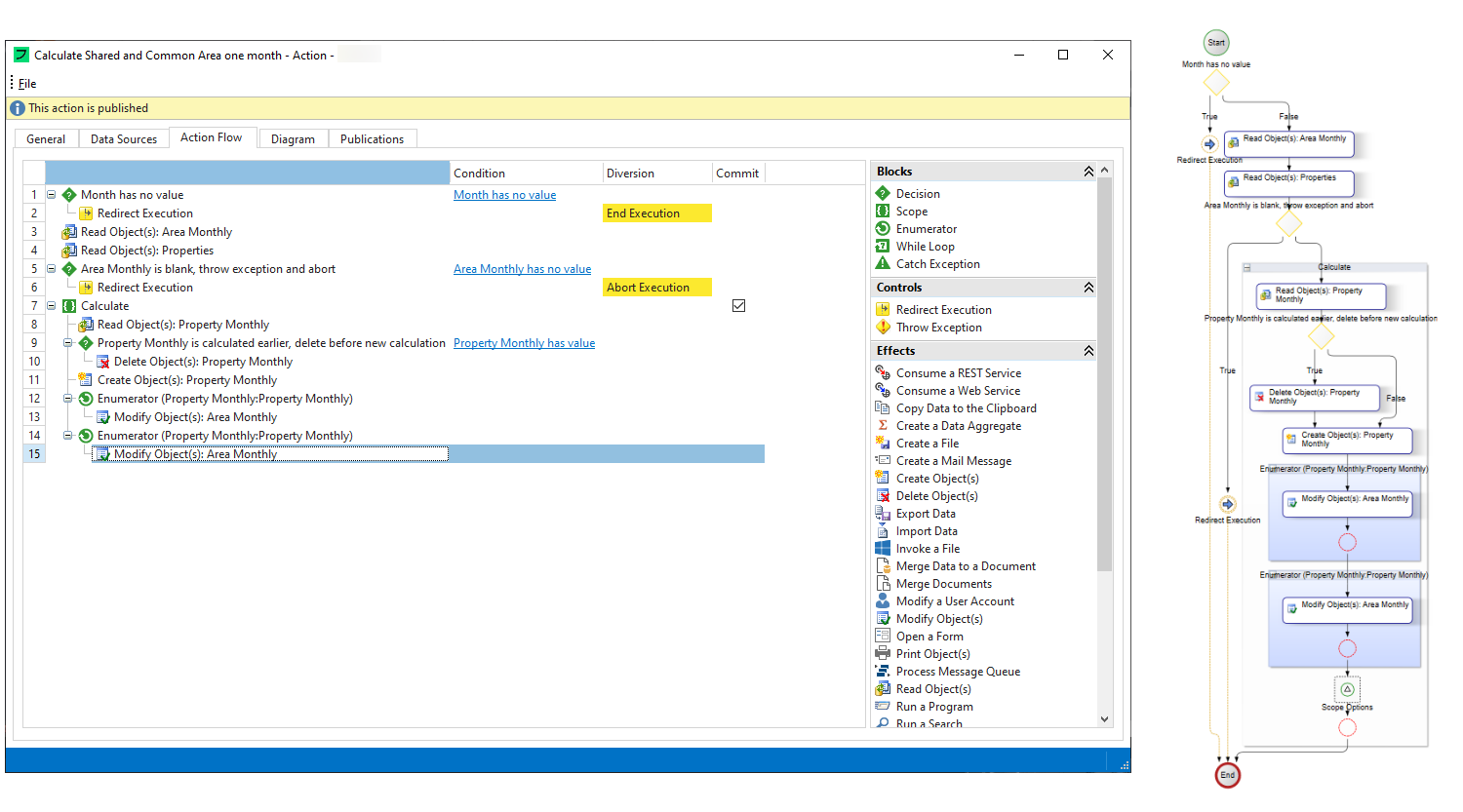Viewport: 1463px width, 812px height.
Task: Open the 'Month has no value' condition link
Action: point(504,195)
